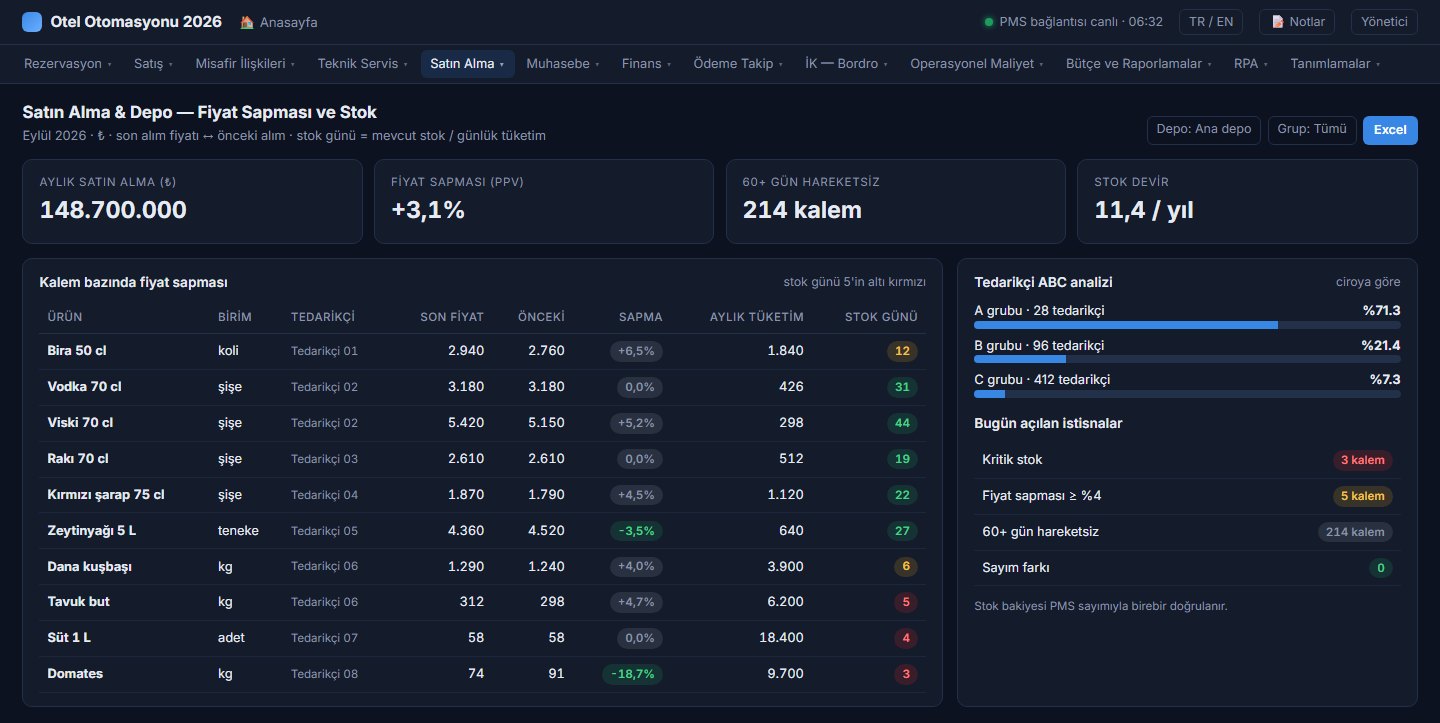Click the Fiyat Sapması (PPV) KPI card
Viewport: 1440px width, 723px height.
544,201
